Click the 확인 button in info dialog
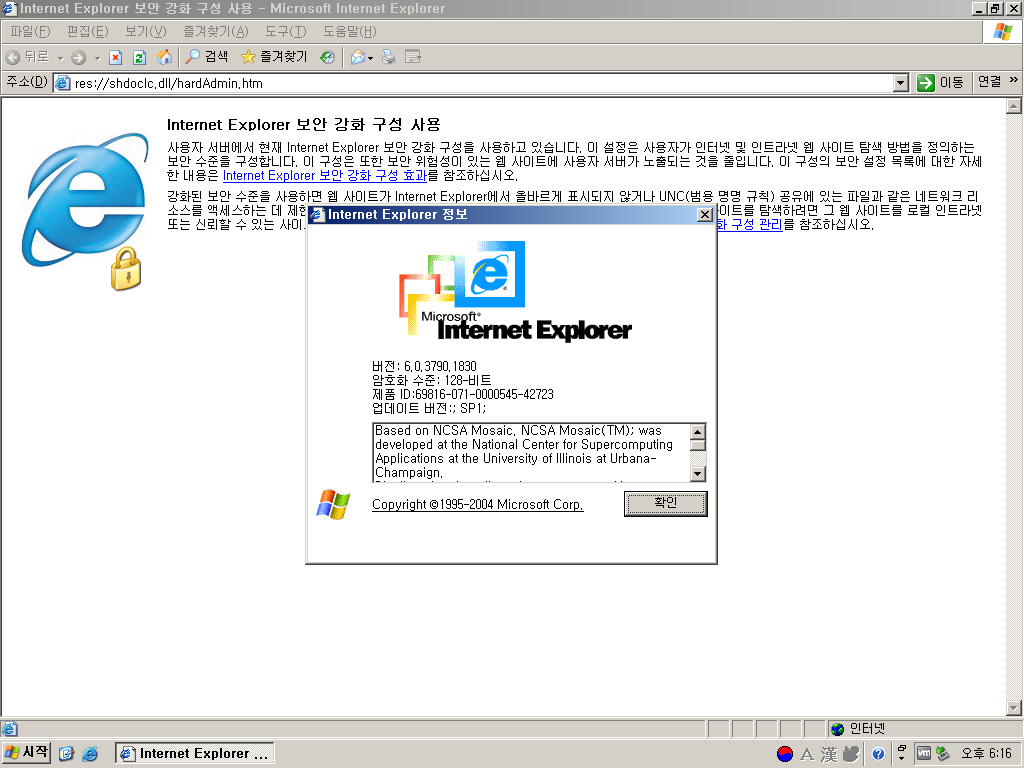The height and width of the screenshot is (768, 1024). pyautogui.click(x=665, y=503)
